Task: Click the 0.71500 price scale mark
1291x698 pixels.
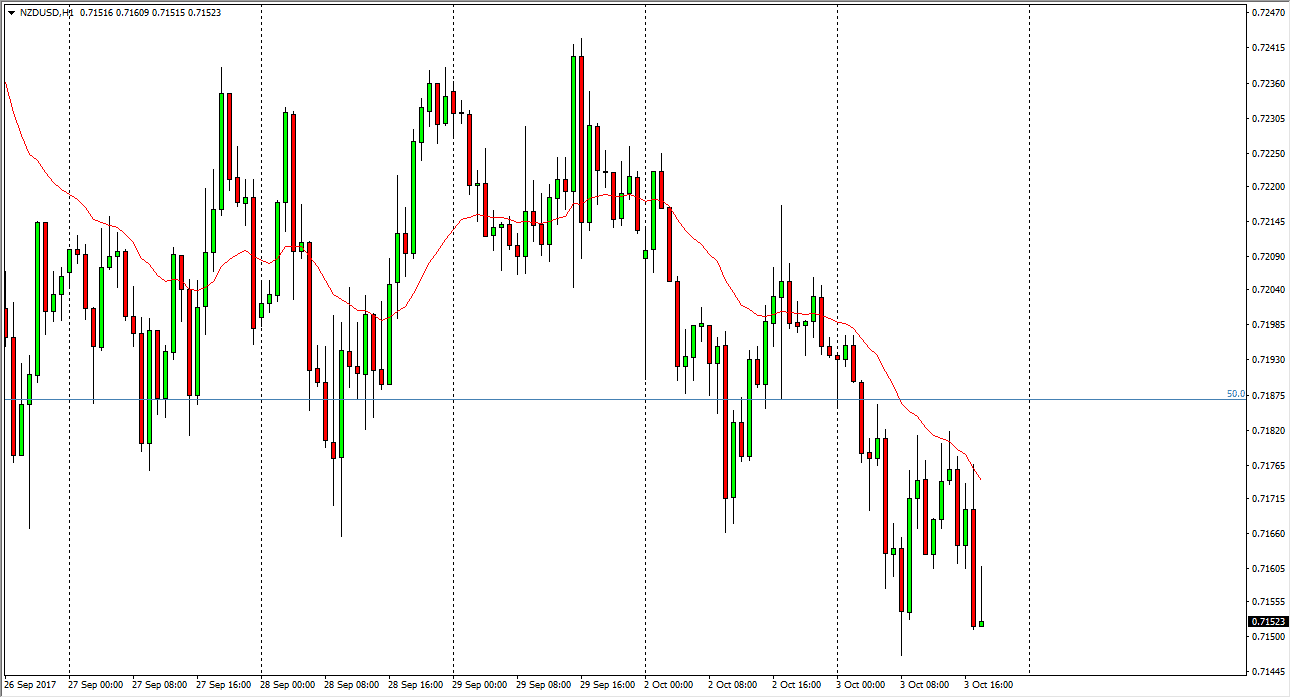Action: click(1267, 636)
